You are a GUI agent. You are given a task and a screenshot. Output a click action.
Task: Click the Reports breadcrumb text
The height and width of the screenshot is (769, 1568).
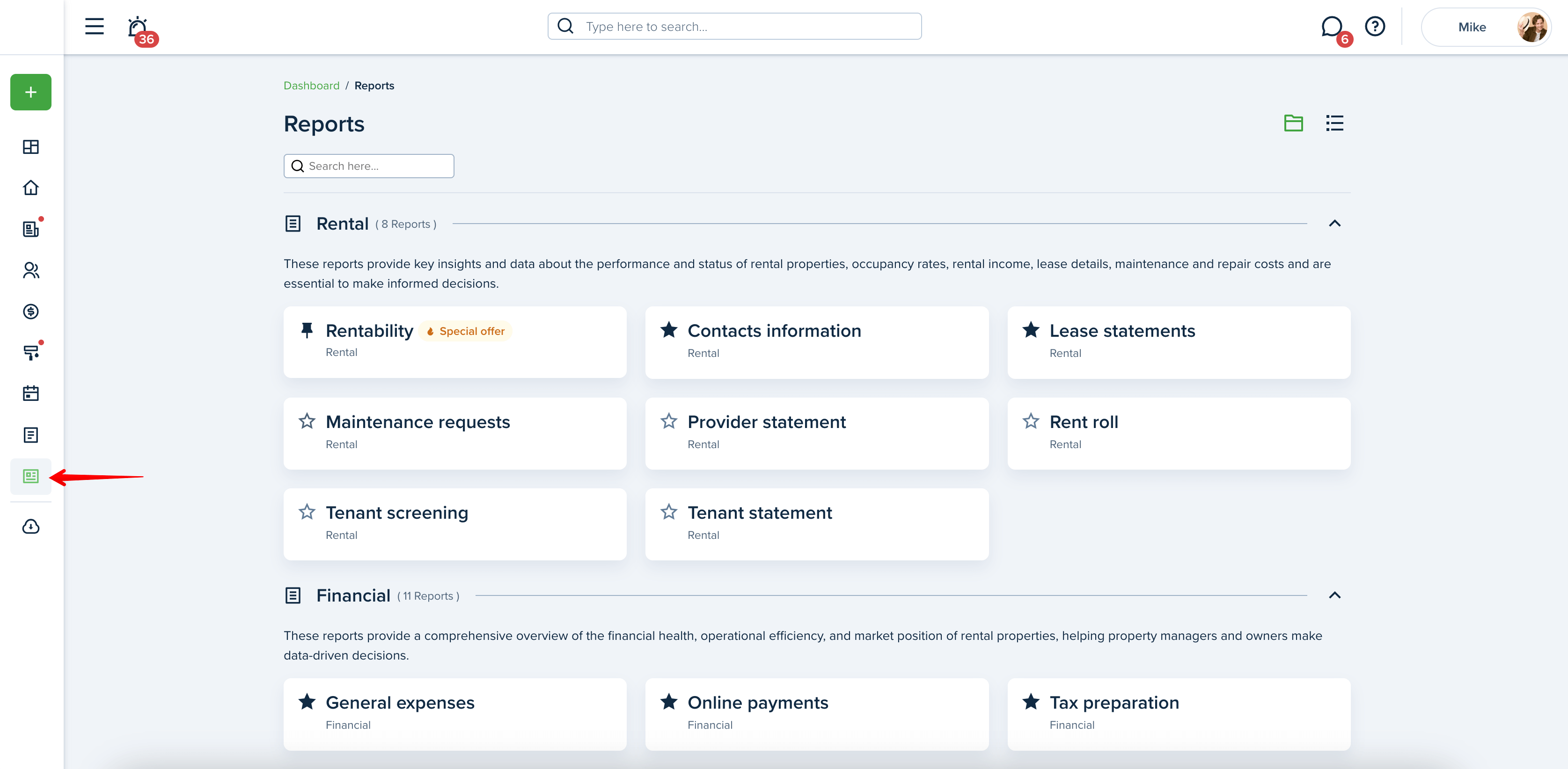pos(374,86)
